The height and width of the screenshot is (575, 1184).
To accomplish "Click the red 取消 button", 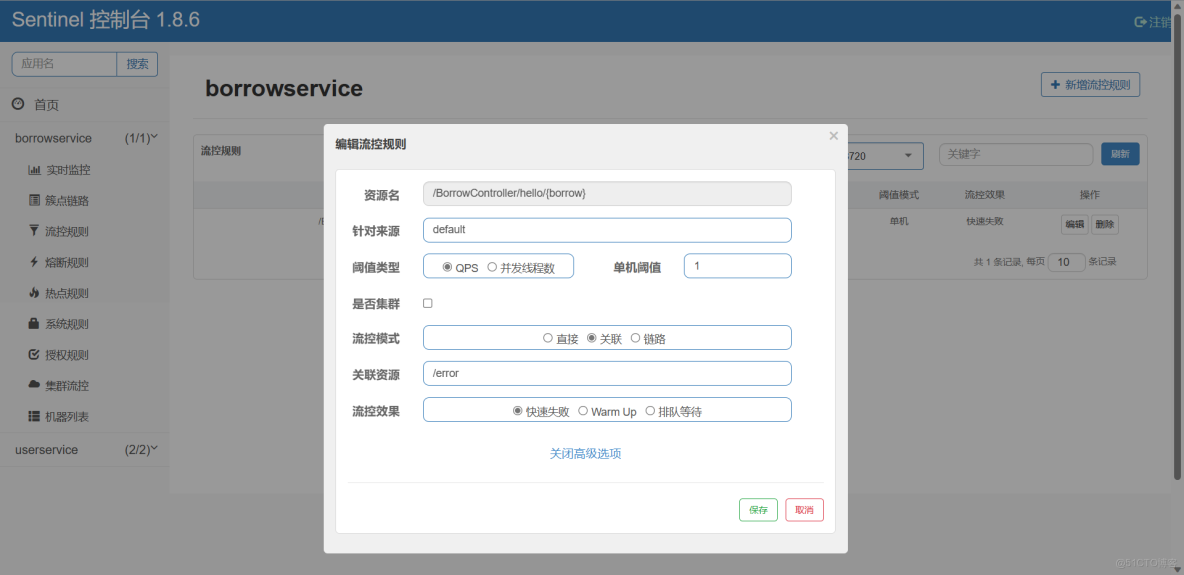I will 804,510.
